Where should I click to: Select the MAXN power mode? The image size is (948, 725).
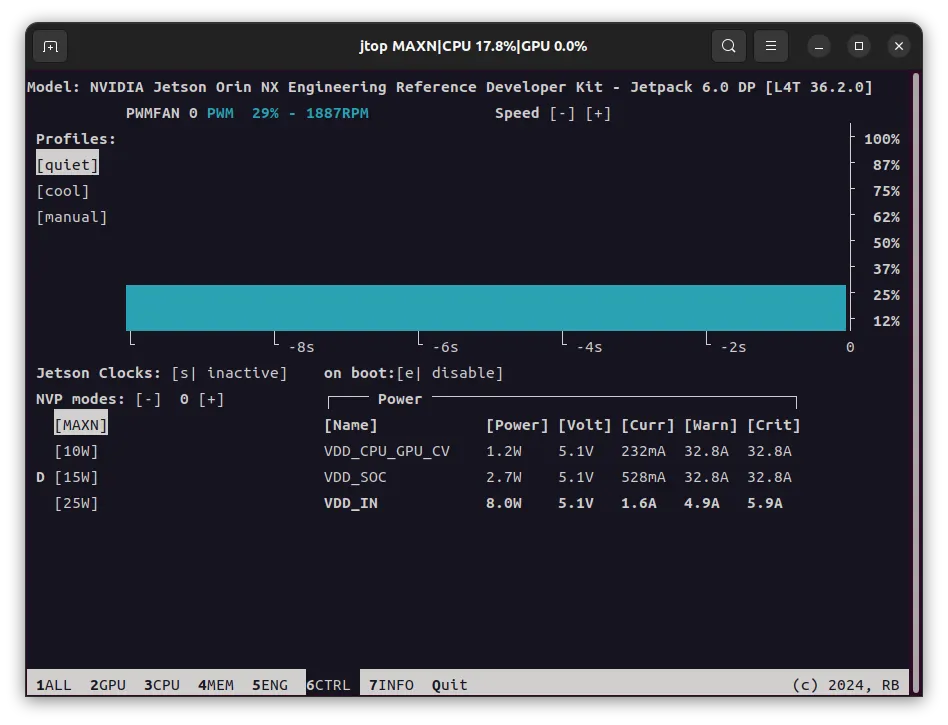point(80,425)
